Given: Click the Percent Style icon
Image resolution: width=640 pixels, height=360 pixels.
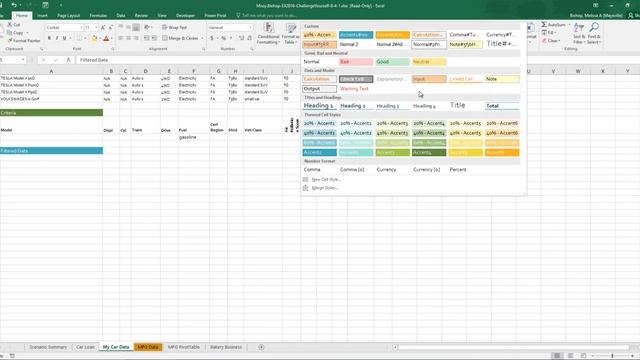Looking at the screenshot, I should tap(223, 38).
